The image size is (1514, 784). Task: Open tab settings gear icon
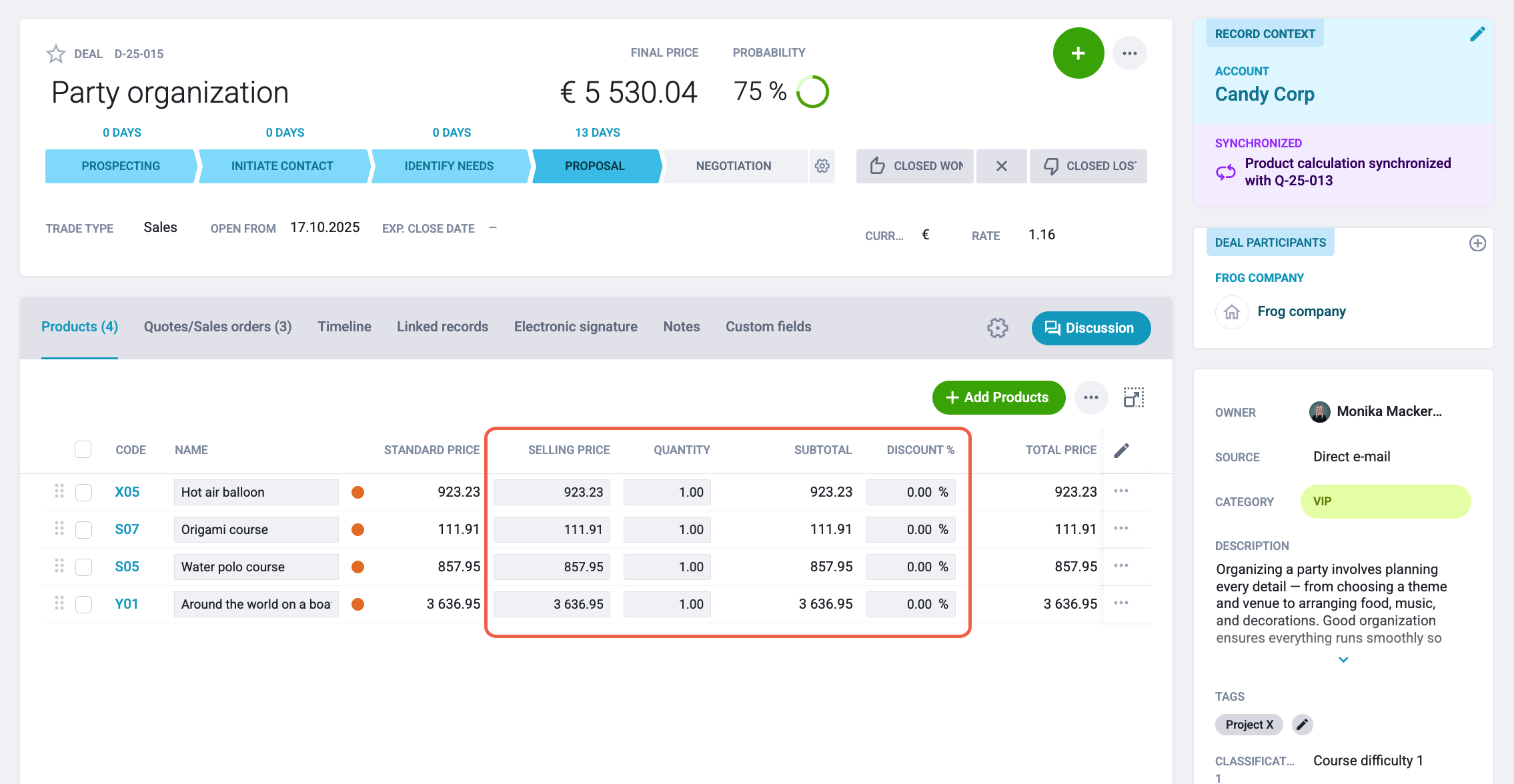click(x=998, y=328)
